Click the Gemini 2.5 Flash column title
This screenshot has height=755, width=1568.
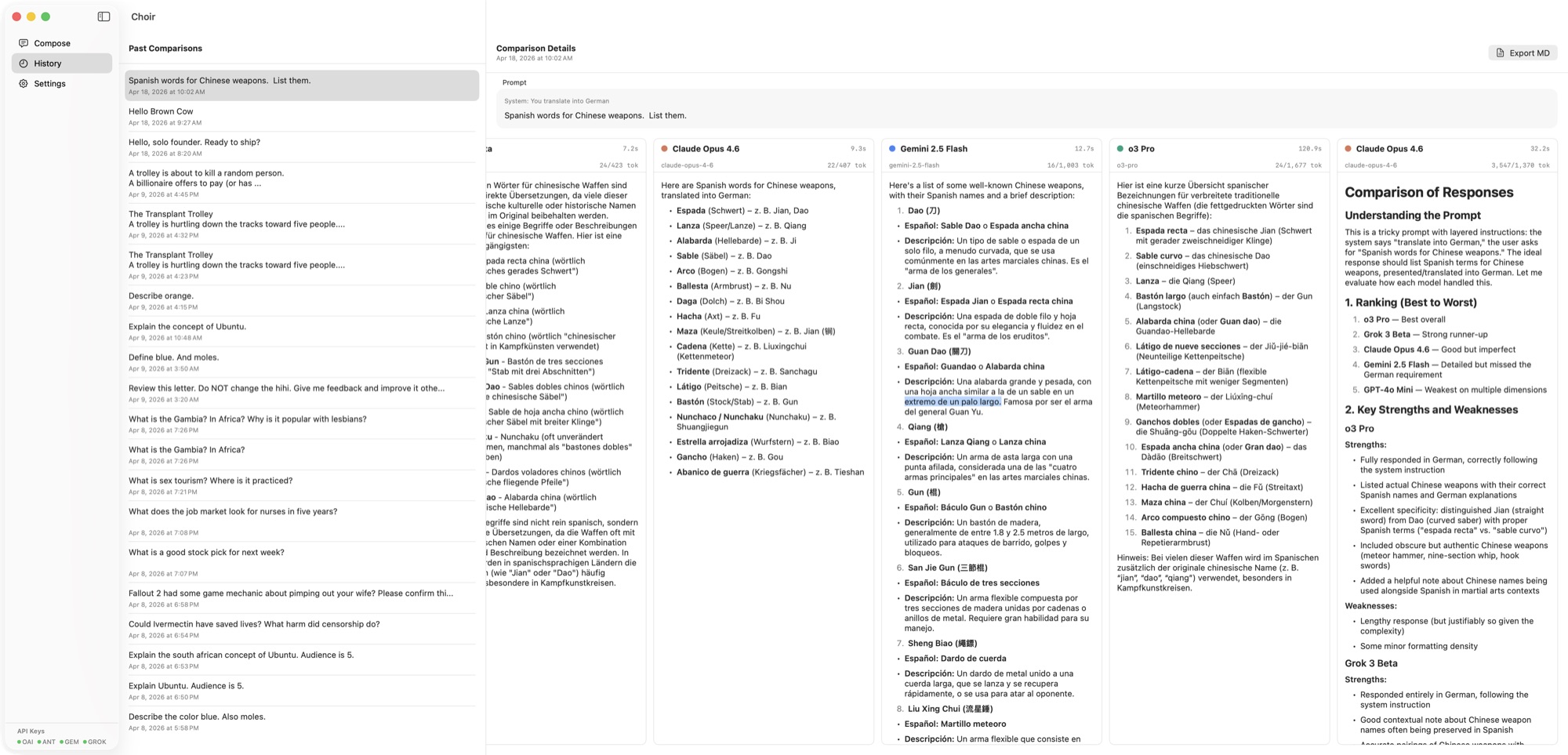(933, 148)
